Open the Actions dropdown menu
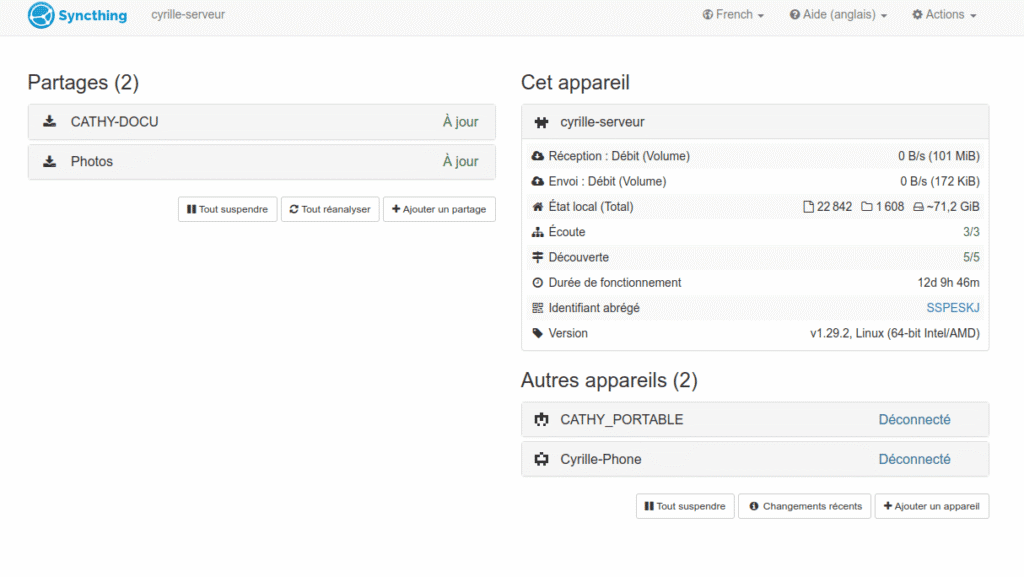 944,15
